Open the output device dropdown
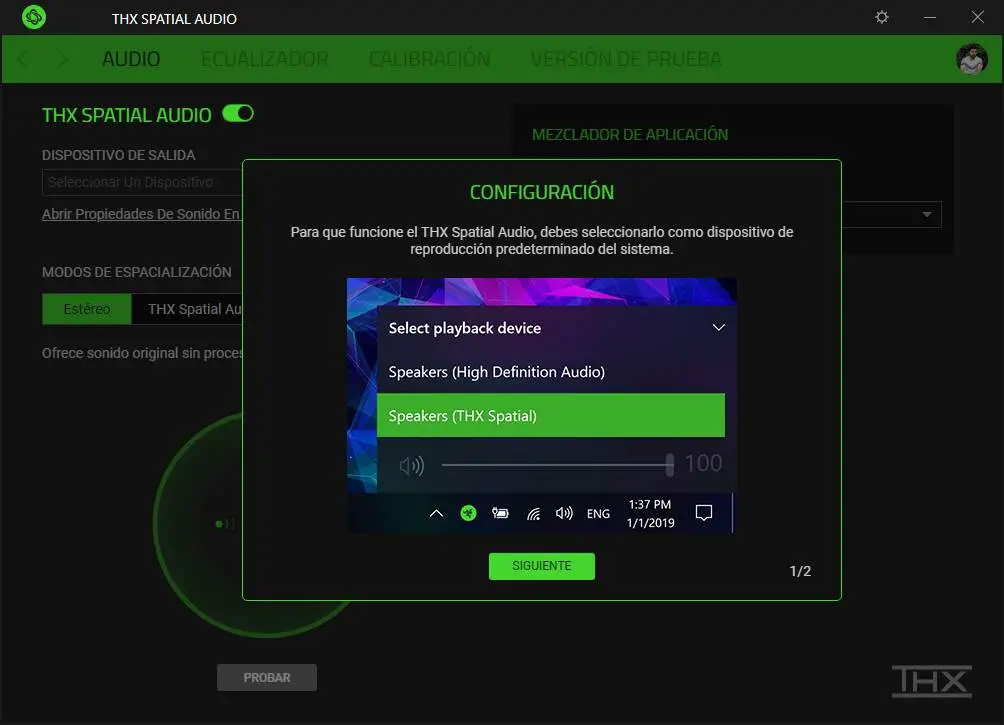1004x725 pixels. click(142, 183)
